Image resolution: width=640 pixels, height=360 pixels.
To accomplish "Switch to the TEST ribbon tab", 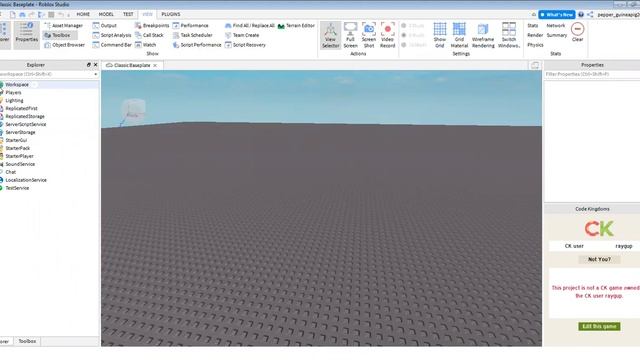I will [x=128, y=14].
